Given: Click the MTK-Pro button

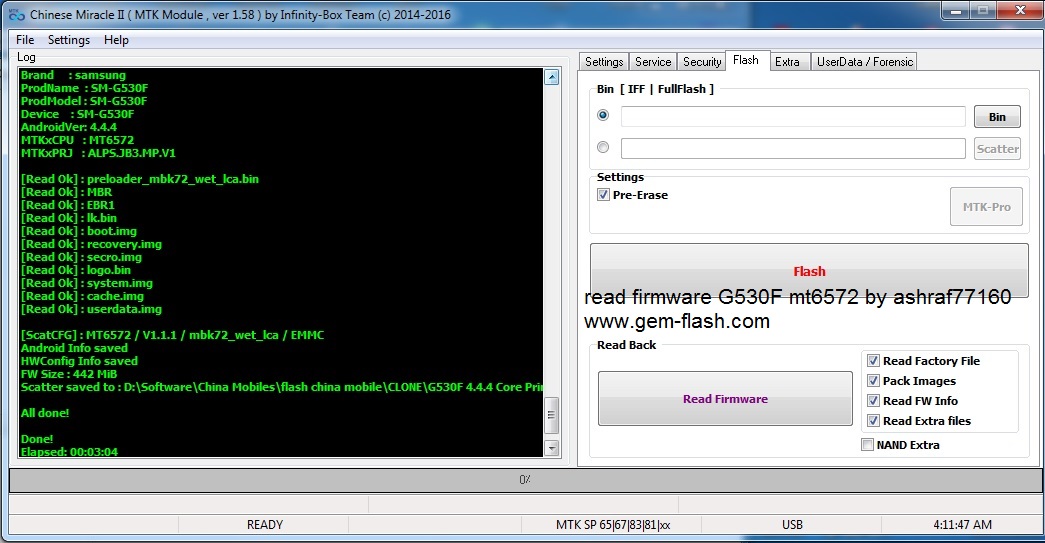Looking at the screenshot, I should click(986, 207).
